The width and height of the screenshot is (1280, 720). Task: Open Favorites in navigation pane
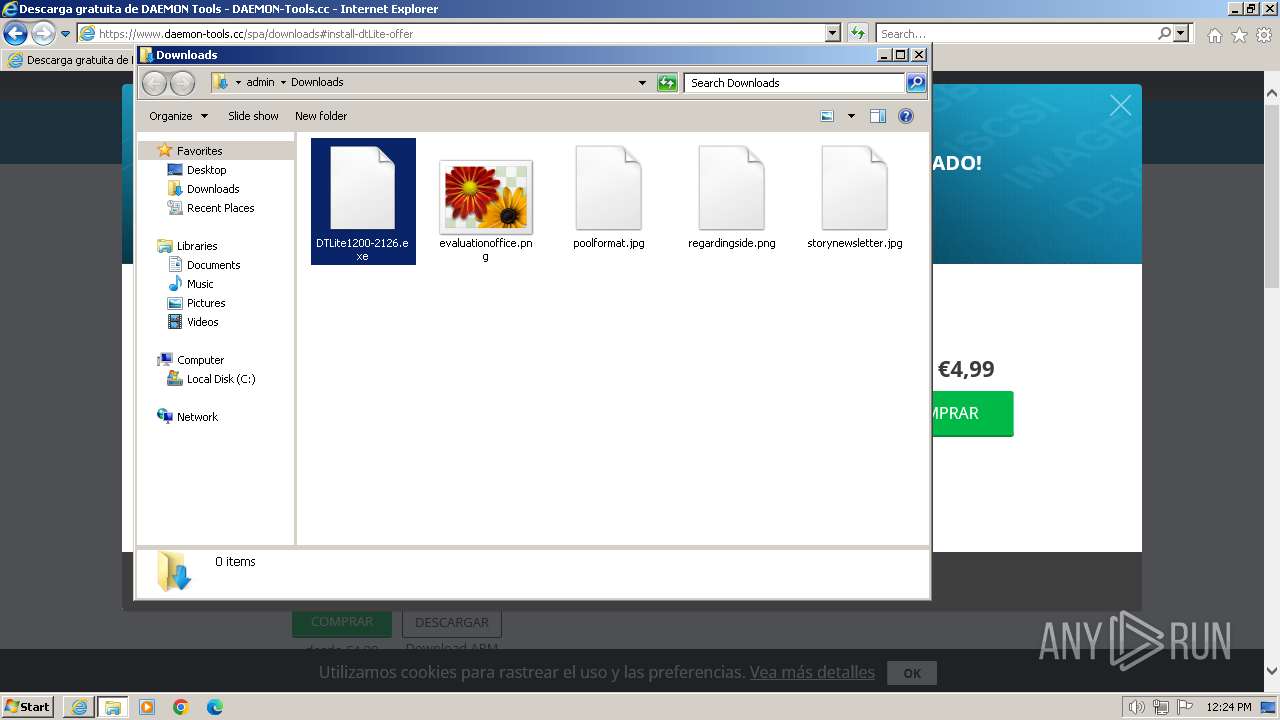[199, 151]
